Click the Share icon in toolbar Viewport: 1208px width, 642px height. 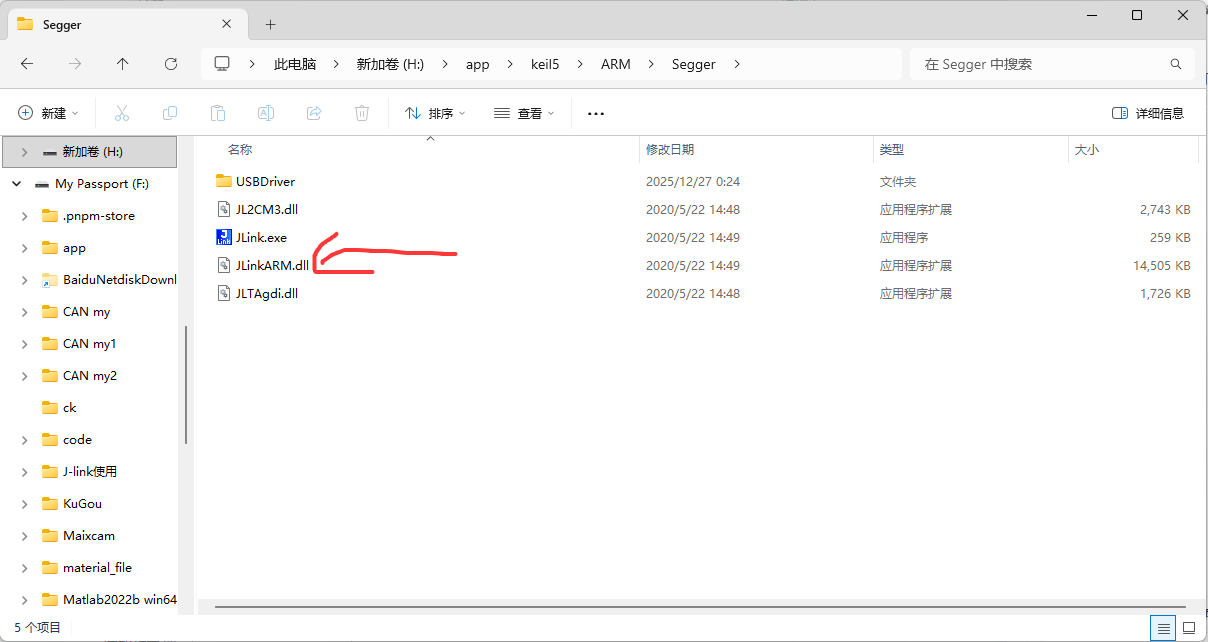pyautogui.click(x=314, y=113)
